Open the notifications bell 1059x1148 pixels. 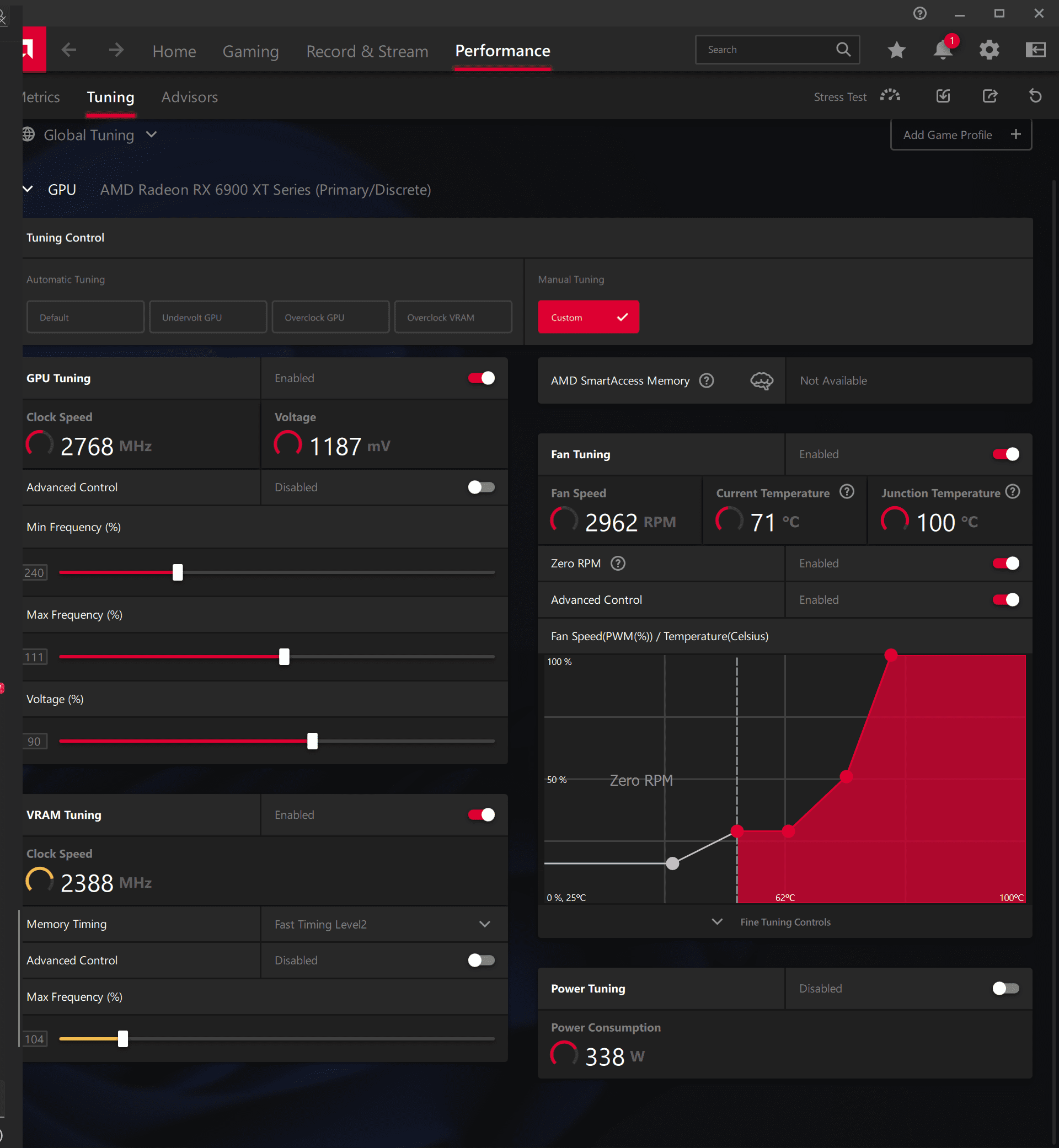point(943,50)
